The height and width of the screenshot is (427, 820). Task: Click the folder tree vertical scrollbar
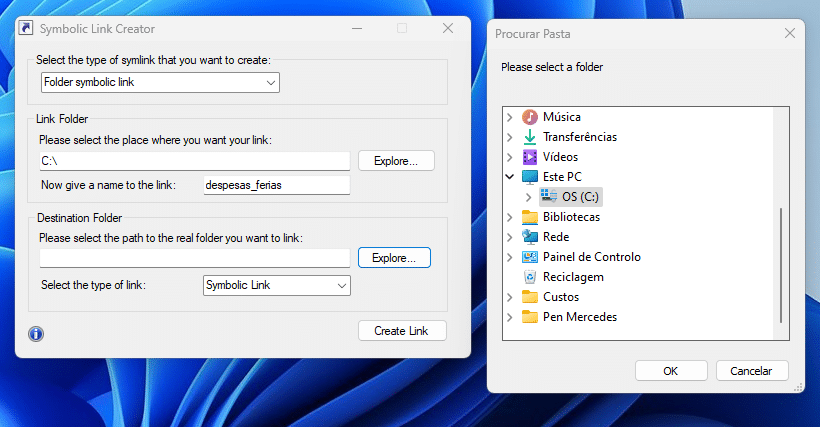point(781,265)
